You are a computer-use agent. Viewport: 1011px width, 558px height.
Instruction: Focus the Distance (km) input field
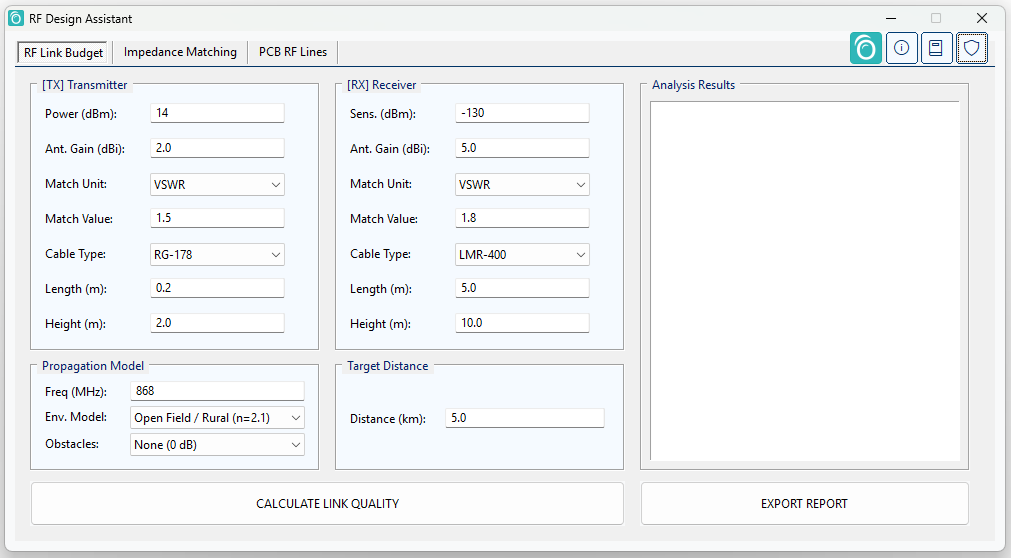[x=524, y=418]
